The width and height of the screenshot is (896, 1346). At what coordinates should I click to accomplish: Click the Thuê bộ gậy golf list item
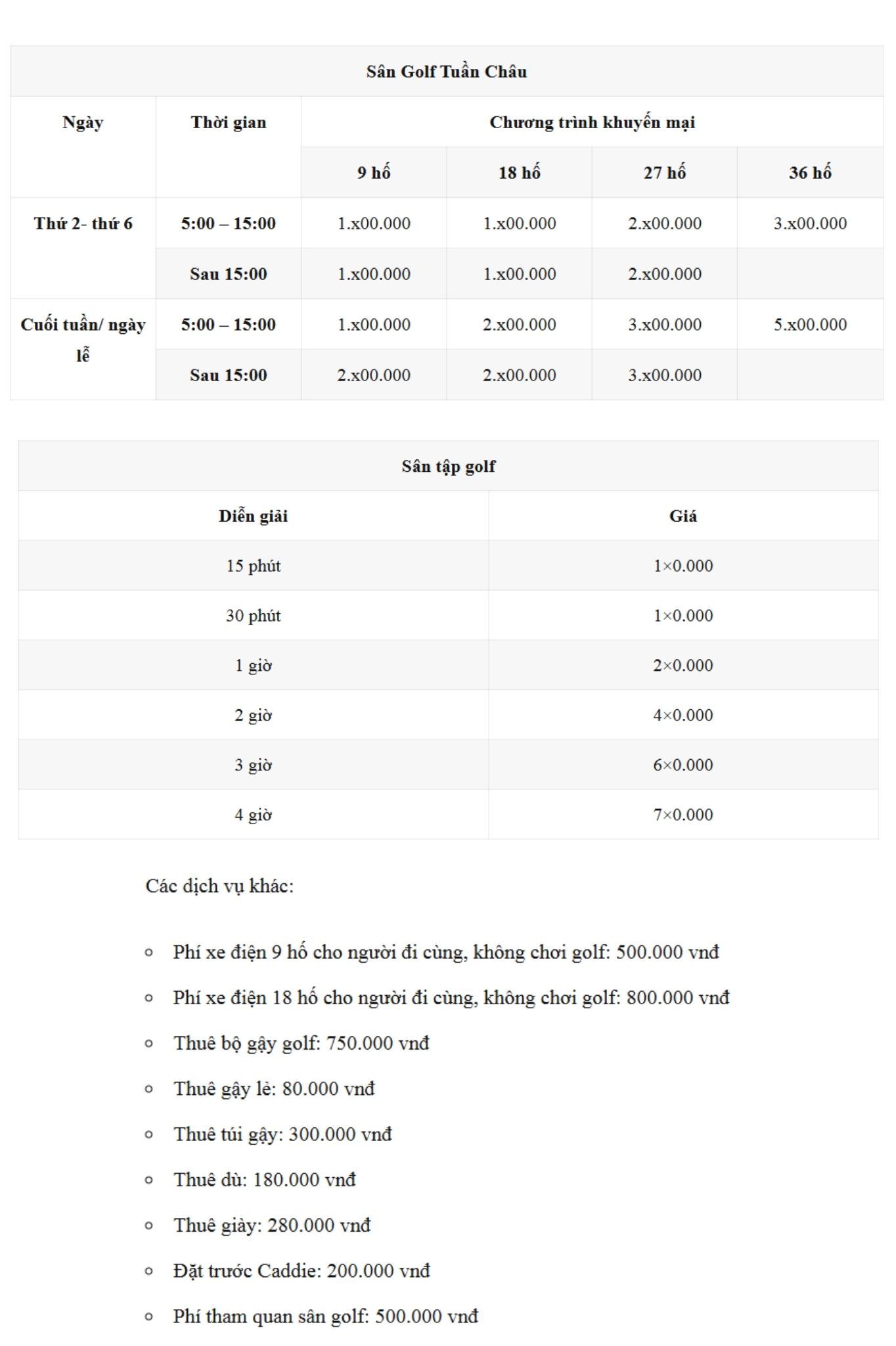[301, 1044]
